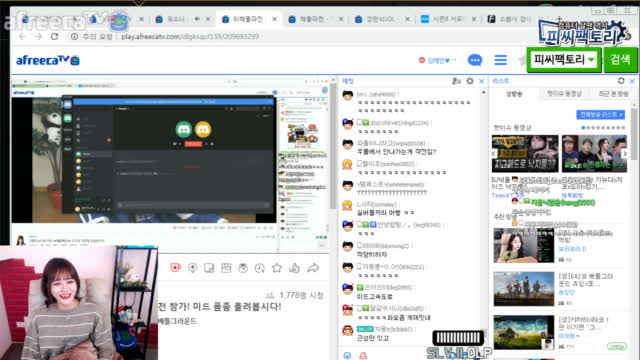Click the red broadcast icon under the player

click(x=176, y=268)
